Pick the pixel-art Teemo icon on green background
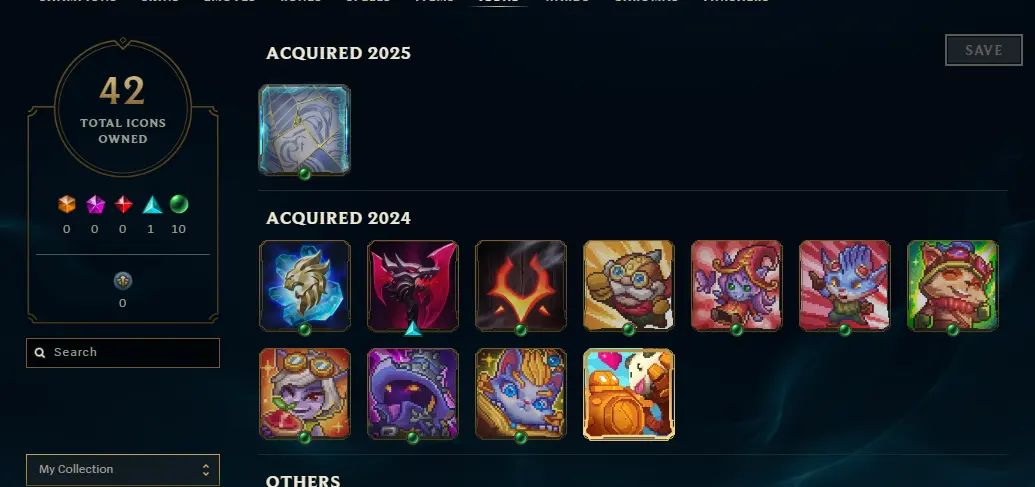The width and height of the screenshot is (1035, 487). tap(952, 286)
